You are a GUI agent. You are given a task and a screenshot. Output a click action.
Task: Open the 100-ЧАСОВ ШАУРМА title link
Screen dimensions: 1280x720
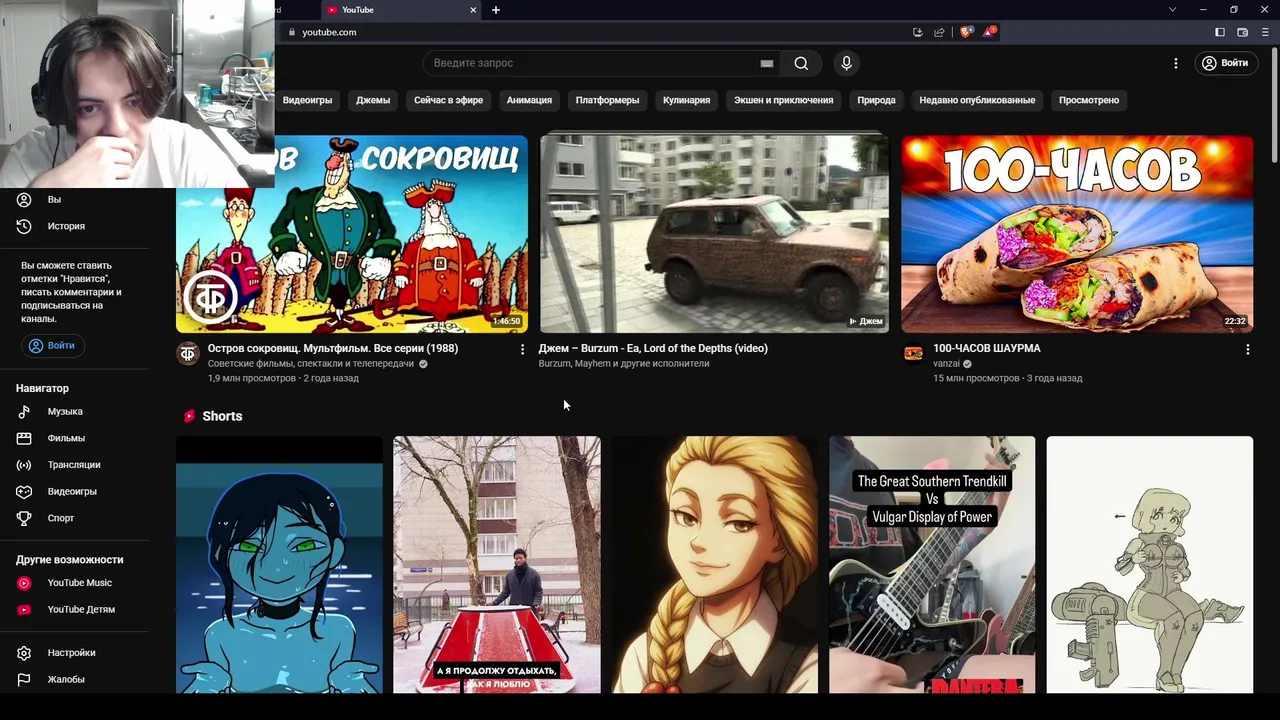click(x=987, y=348)
